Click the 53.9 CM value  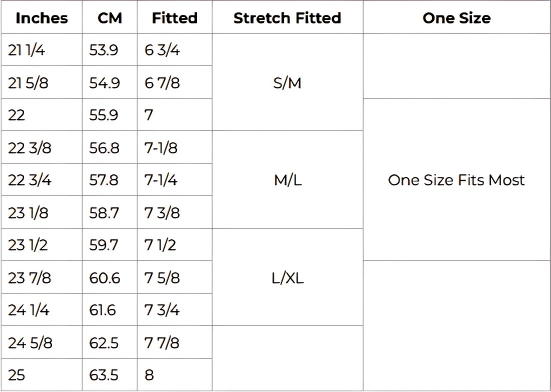click(110, 50)
